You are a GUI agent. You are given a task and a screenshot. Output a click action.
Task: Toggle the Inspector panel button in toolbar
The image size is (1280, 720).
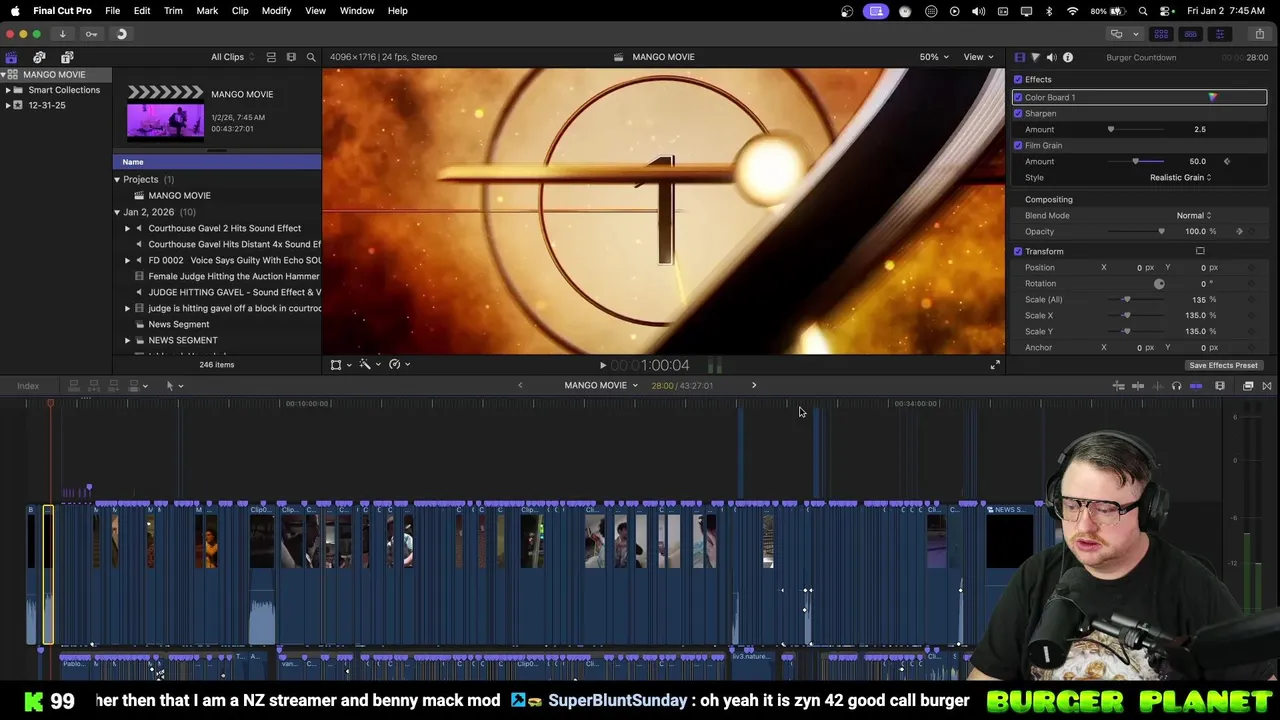point(1219,34)
